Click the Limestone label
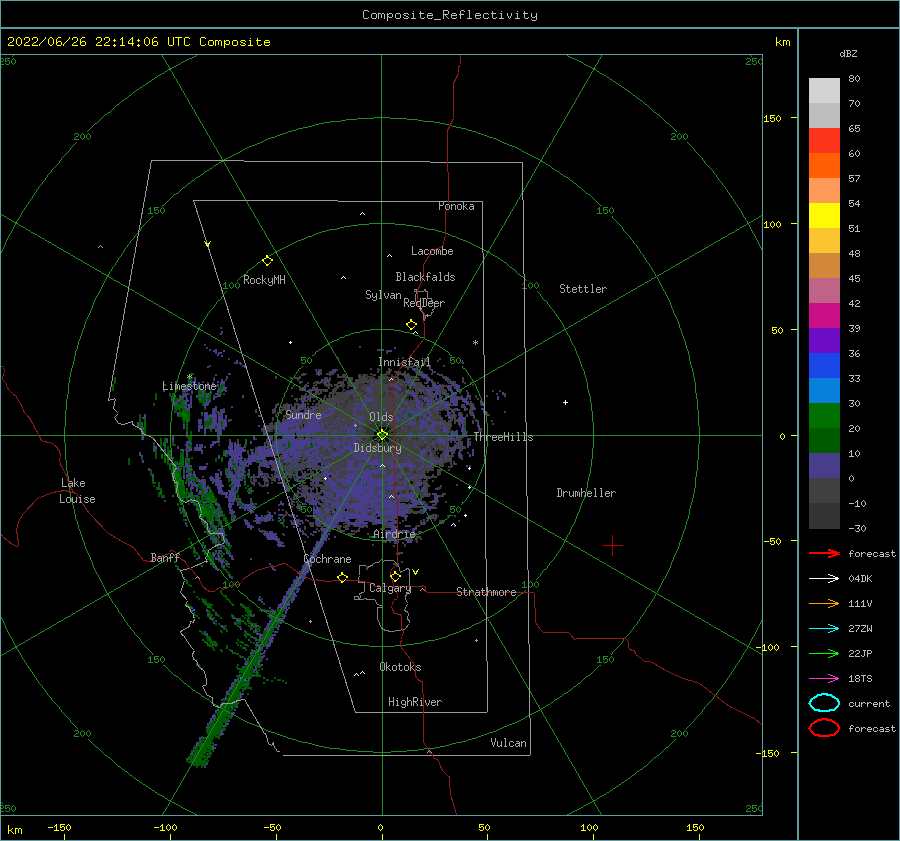 pyautogui.click(x=189, y=386)
